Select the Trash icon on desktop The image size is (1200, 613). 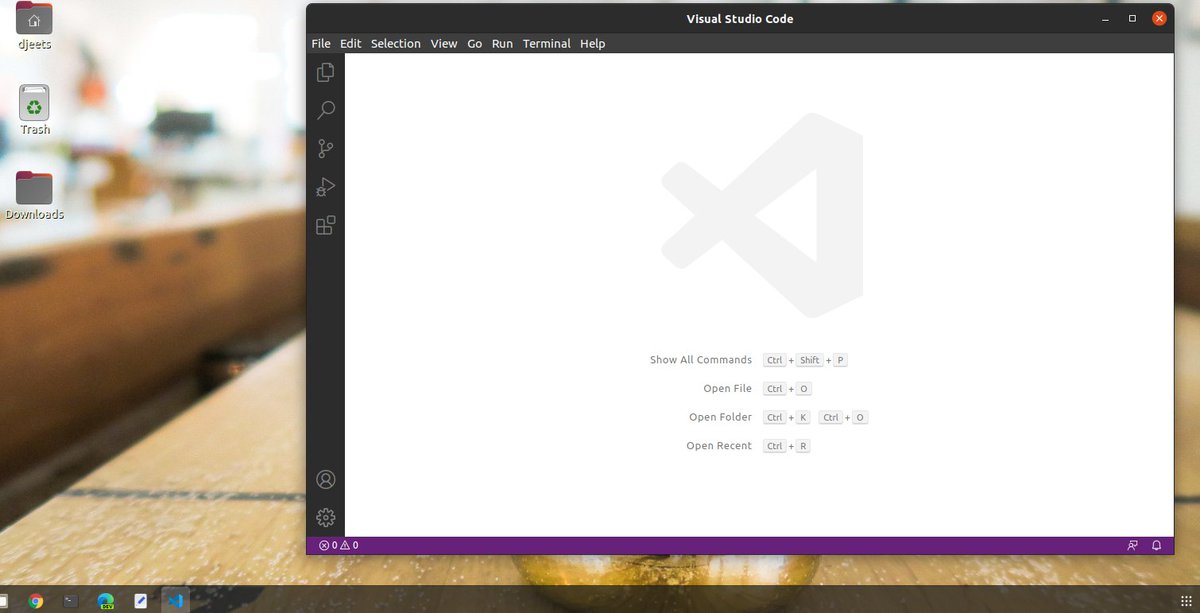35,110
